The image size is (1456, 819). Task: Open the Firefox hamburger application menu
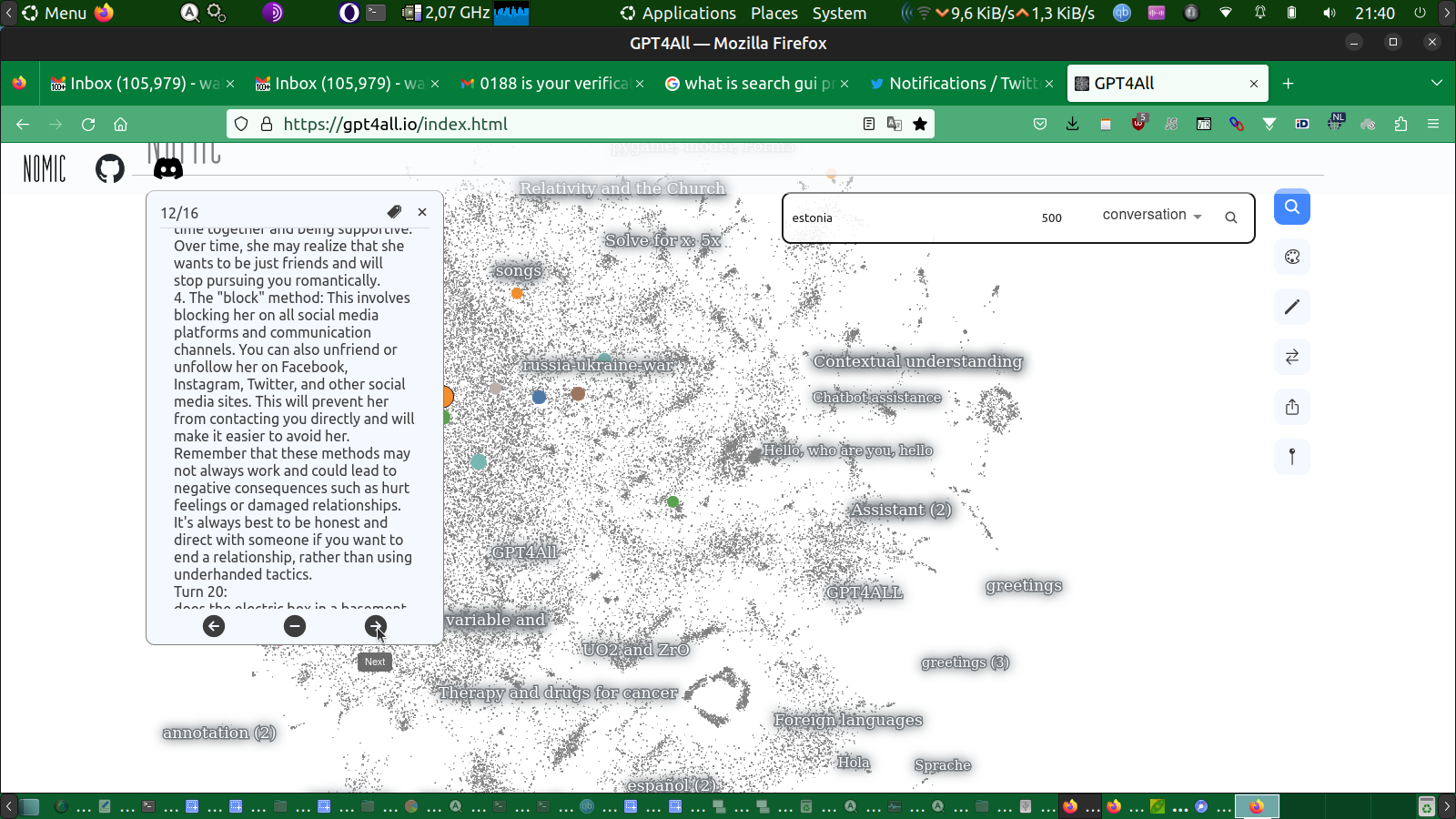point(1433,124)
